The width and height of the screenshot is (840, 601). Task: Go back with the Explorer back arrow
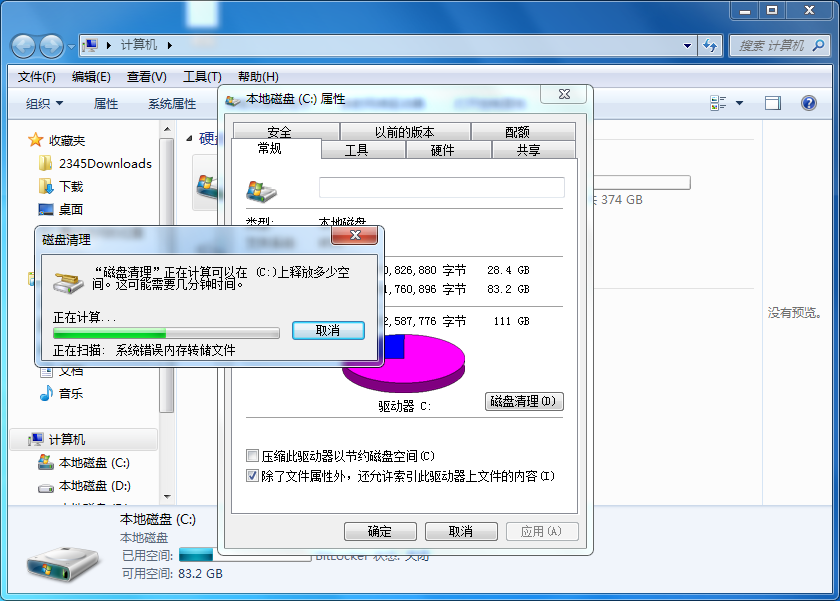24,46
